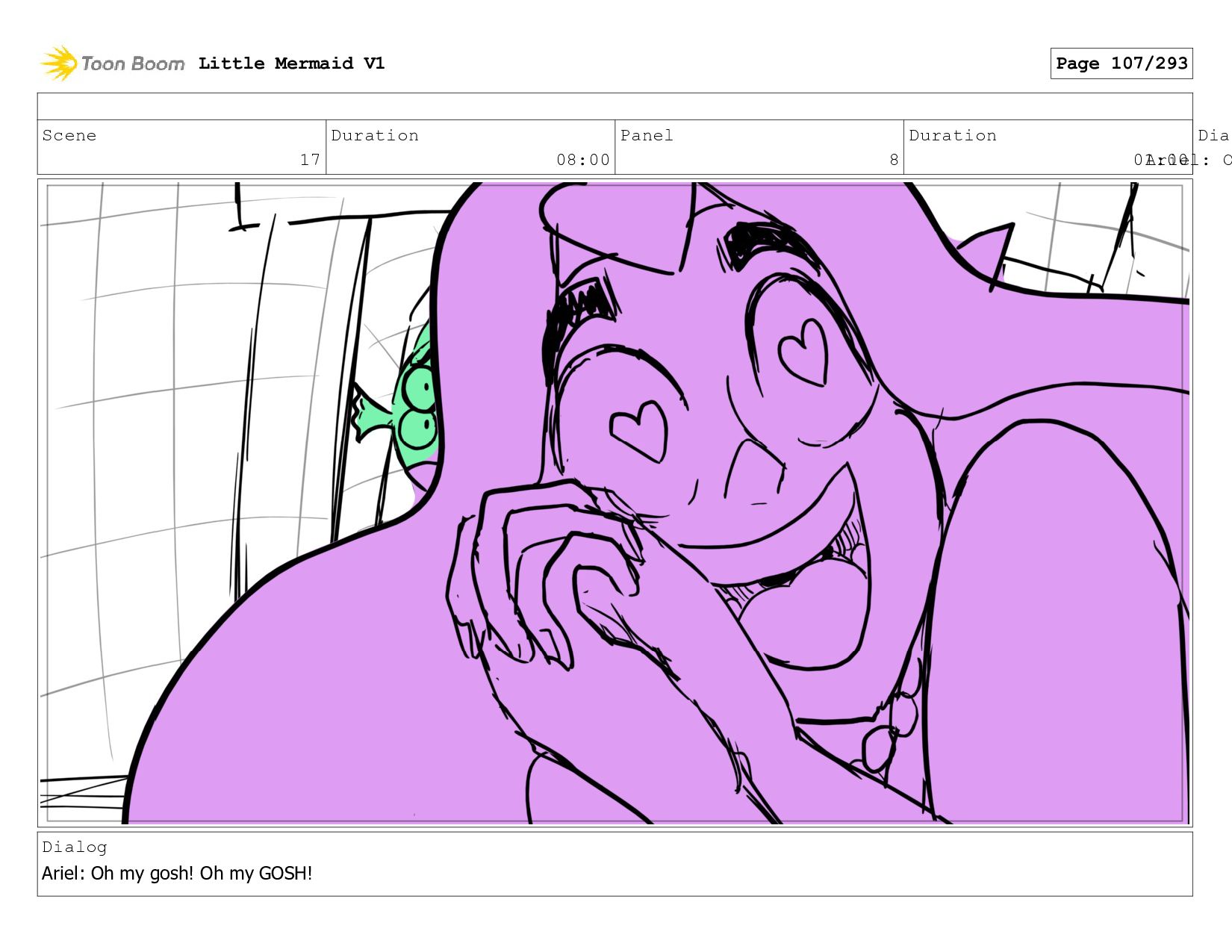Click the 'Little Mermaid V1' title
The width and height of the screenshot is (1232, 952).
point(291,63)
